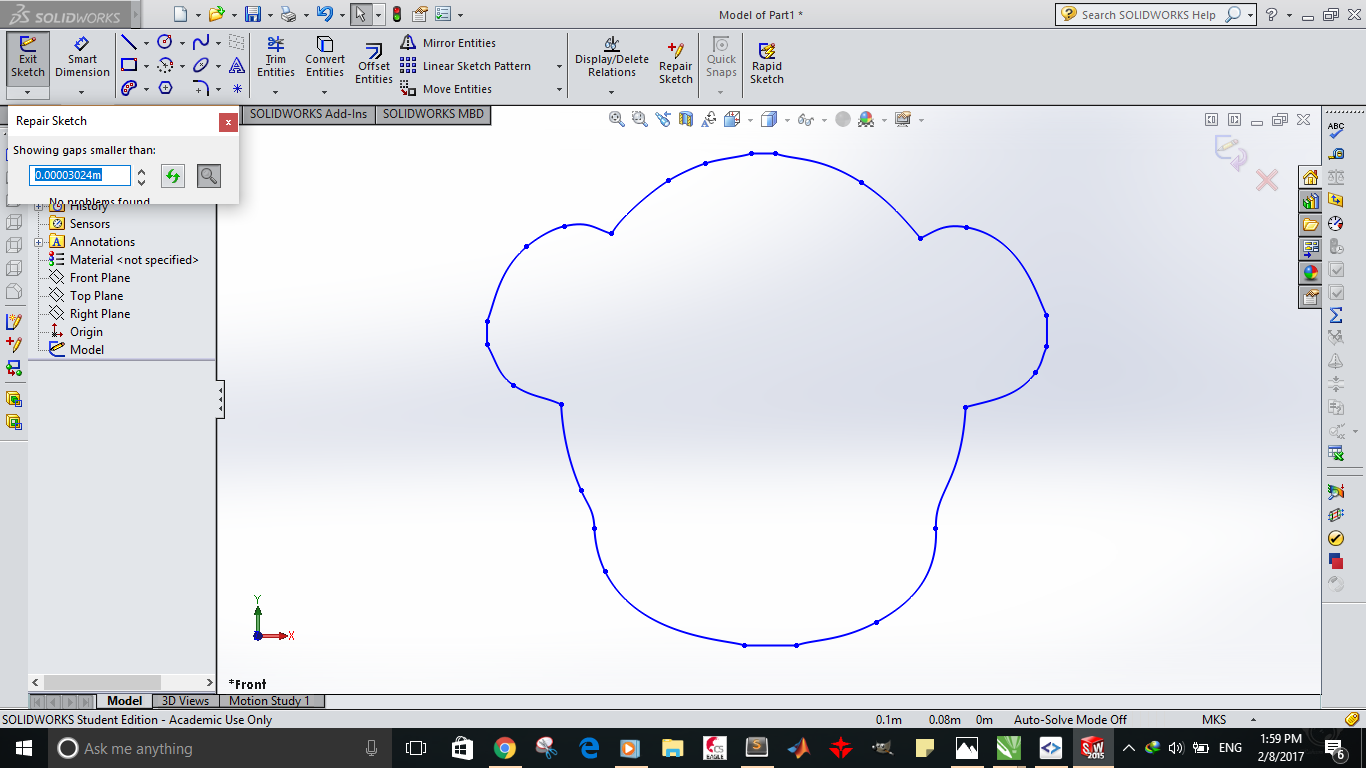Expand the History tree node

click(39, 206)
